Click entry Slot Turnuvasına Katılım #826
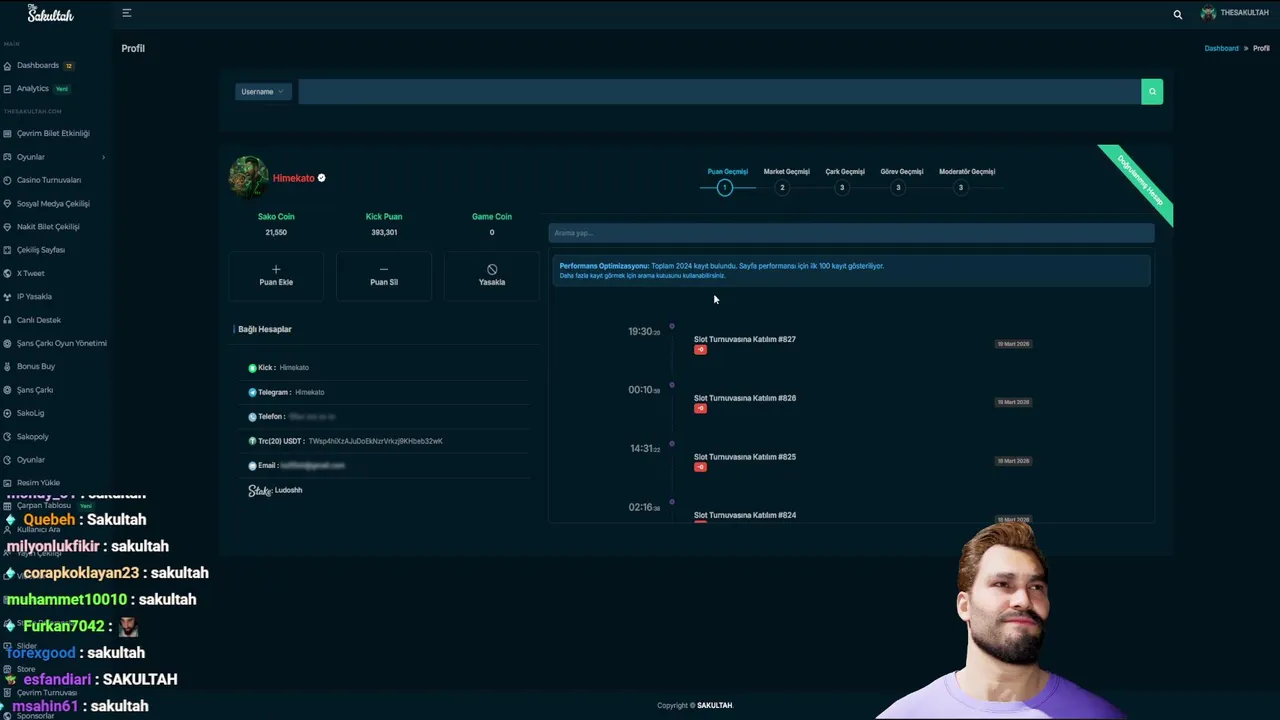This screenshot has width=1280, height=720. [745, 398]
